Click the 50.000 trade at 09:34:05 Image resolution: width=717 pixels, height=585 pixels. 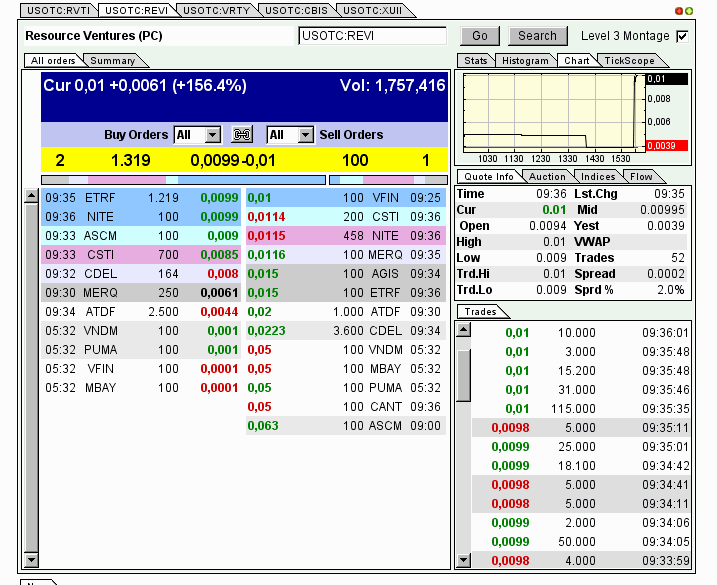(x=580, y=542)
